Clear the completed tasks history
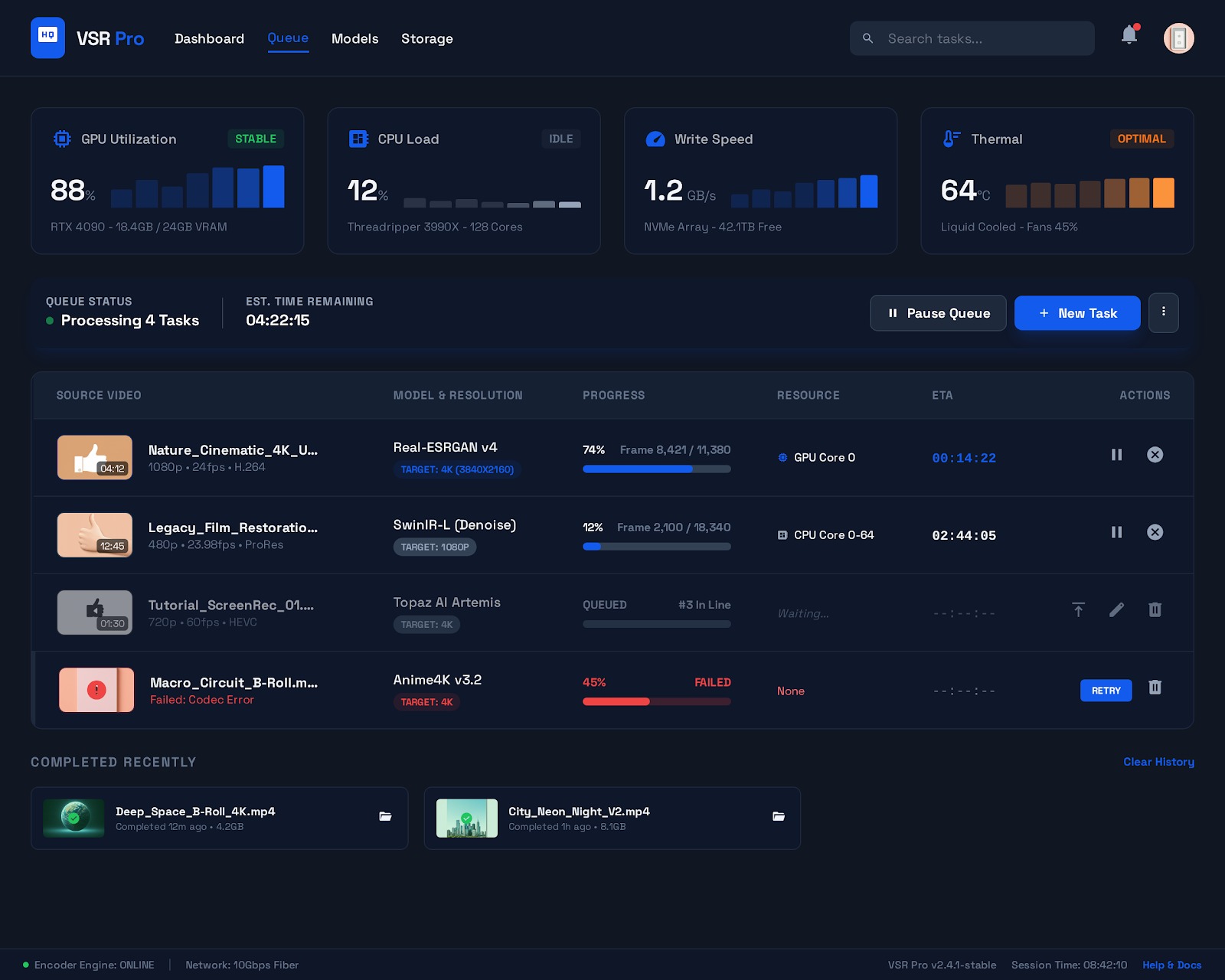This screenshot has width=1225, height=980. pos(1158,762)
